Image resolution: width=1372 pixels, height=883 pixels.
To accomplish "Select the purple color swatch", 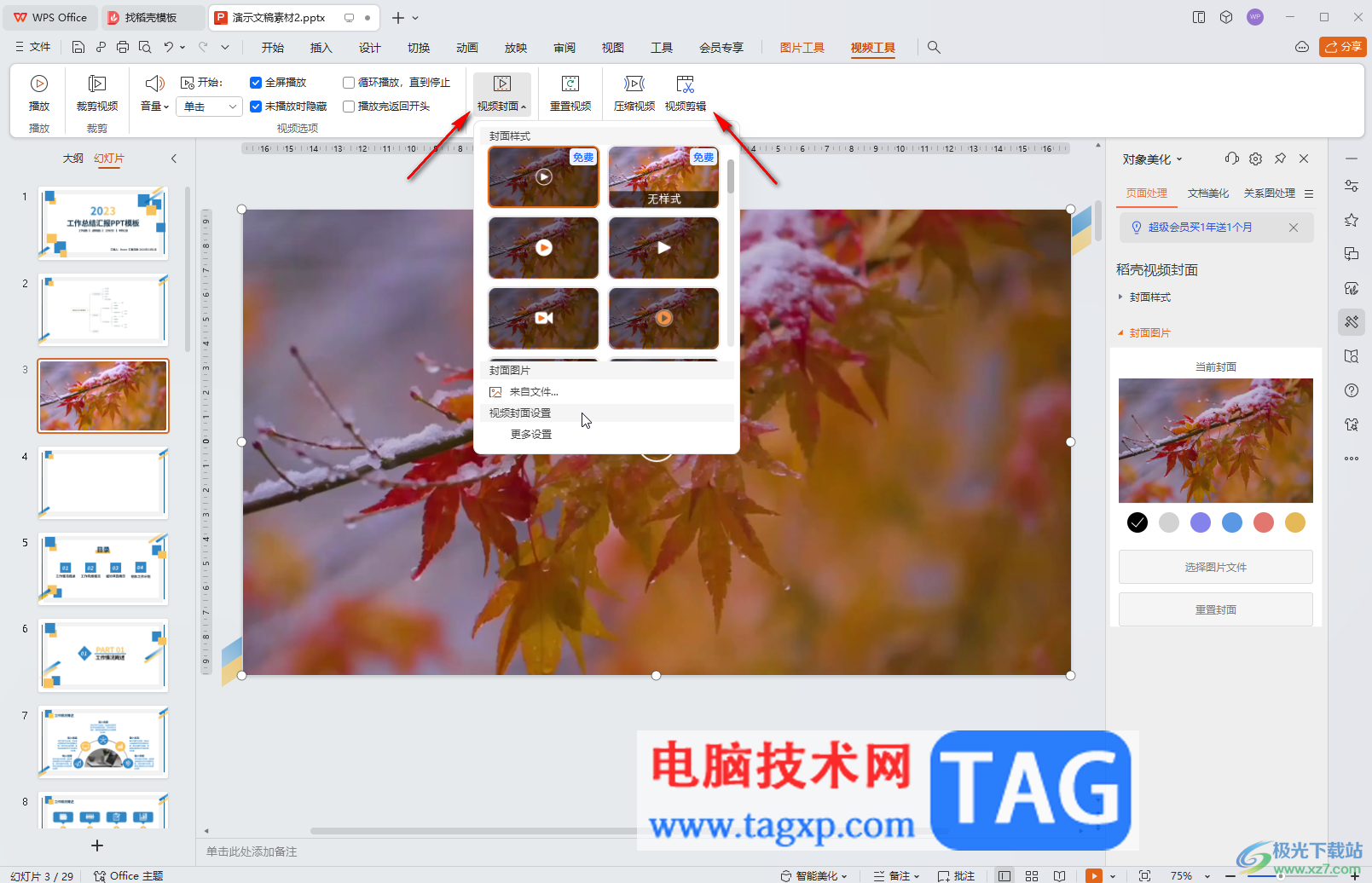I will (x=1201, y=522).
